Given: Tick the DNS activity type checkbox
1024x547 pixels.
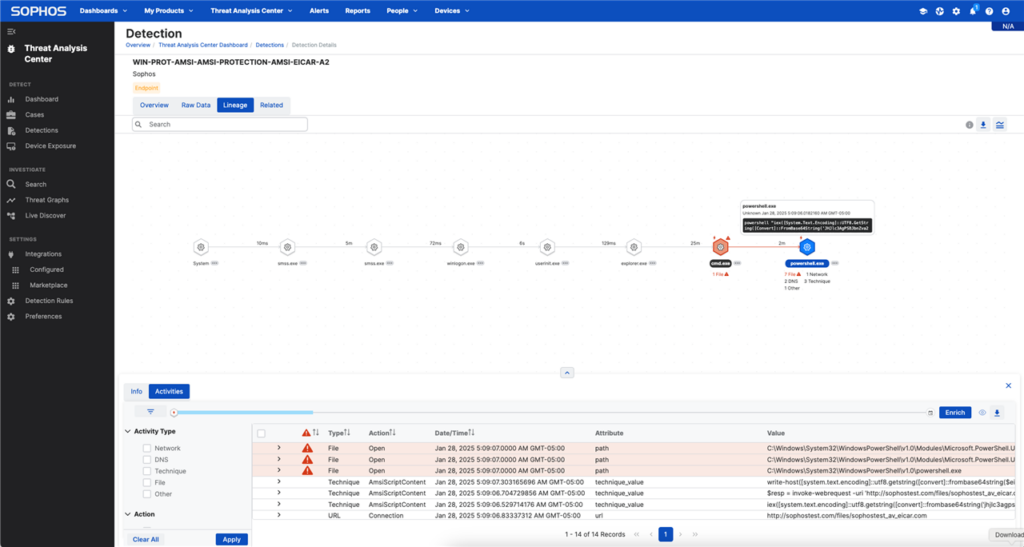Looking at the screenshot, I should click(x=147, y=460).
